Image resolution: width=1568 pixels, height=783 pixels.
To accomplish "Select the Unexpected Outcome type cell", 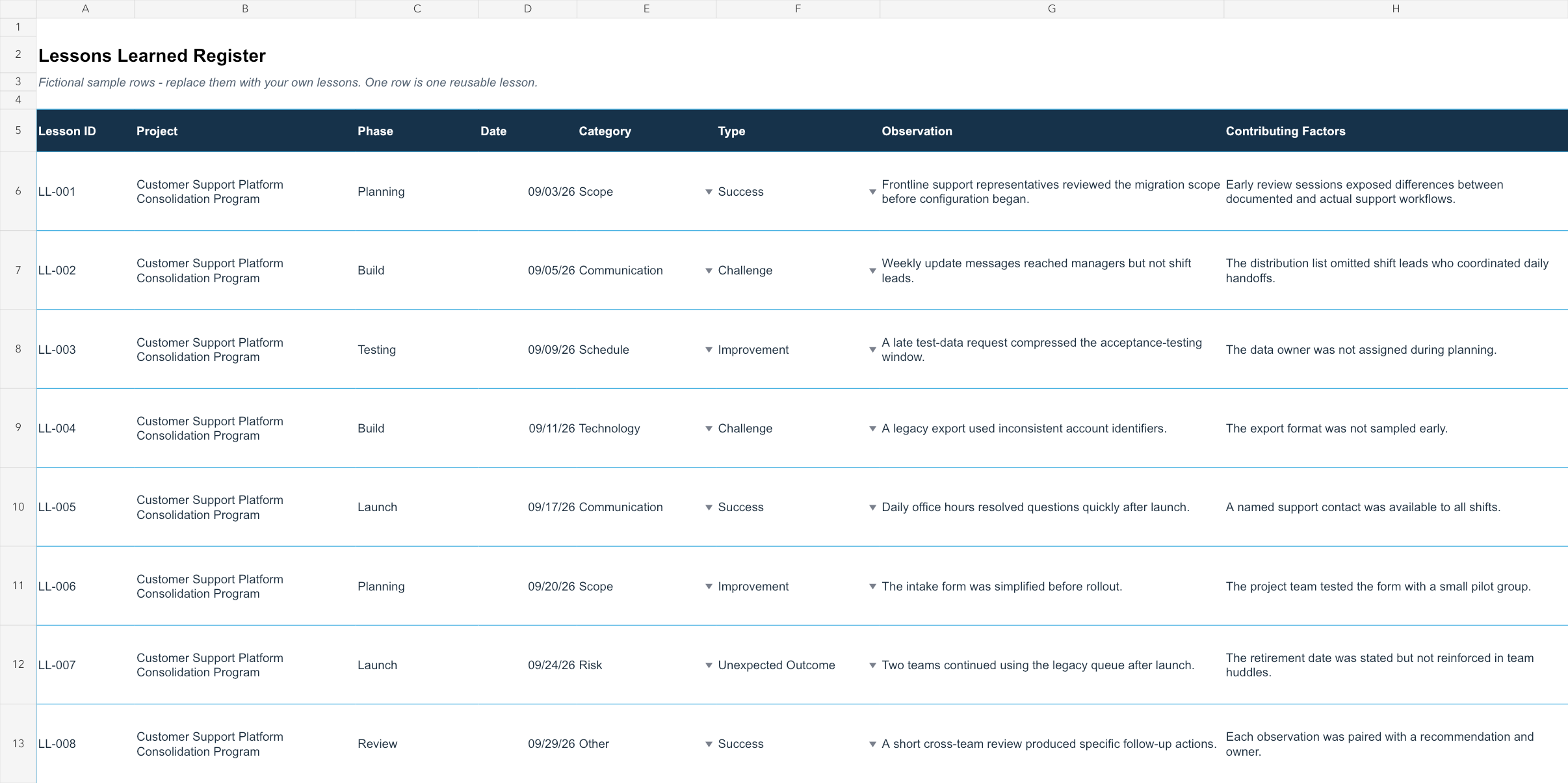I will tap(798, 665).
